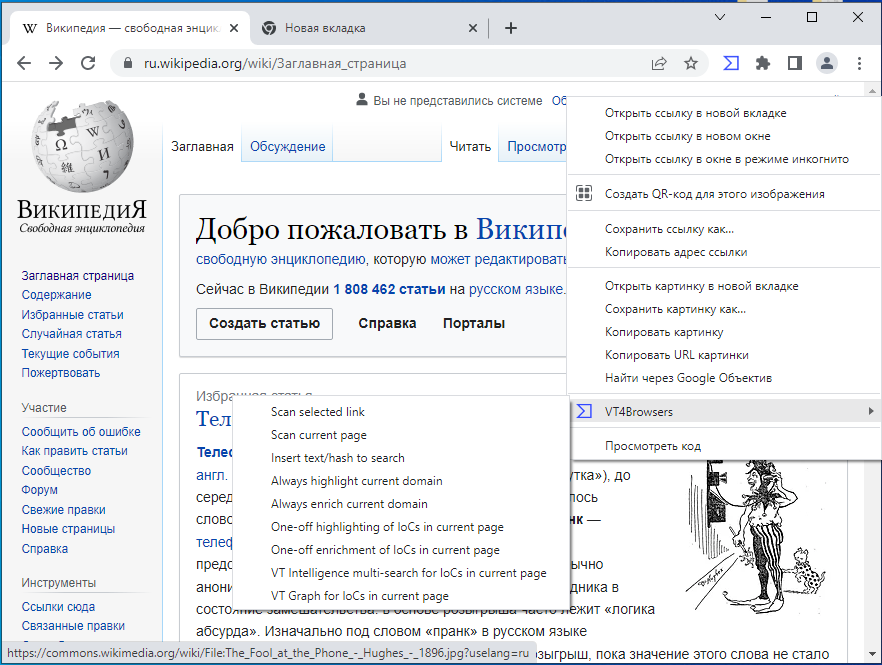
Task: Choose Открыть ссылку в новом окне
Action: click(x=723, y=136)
